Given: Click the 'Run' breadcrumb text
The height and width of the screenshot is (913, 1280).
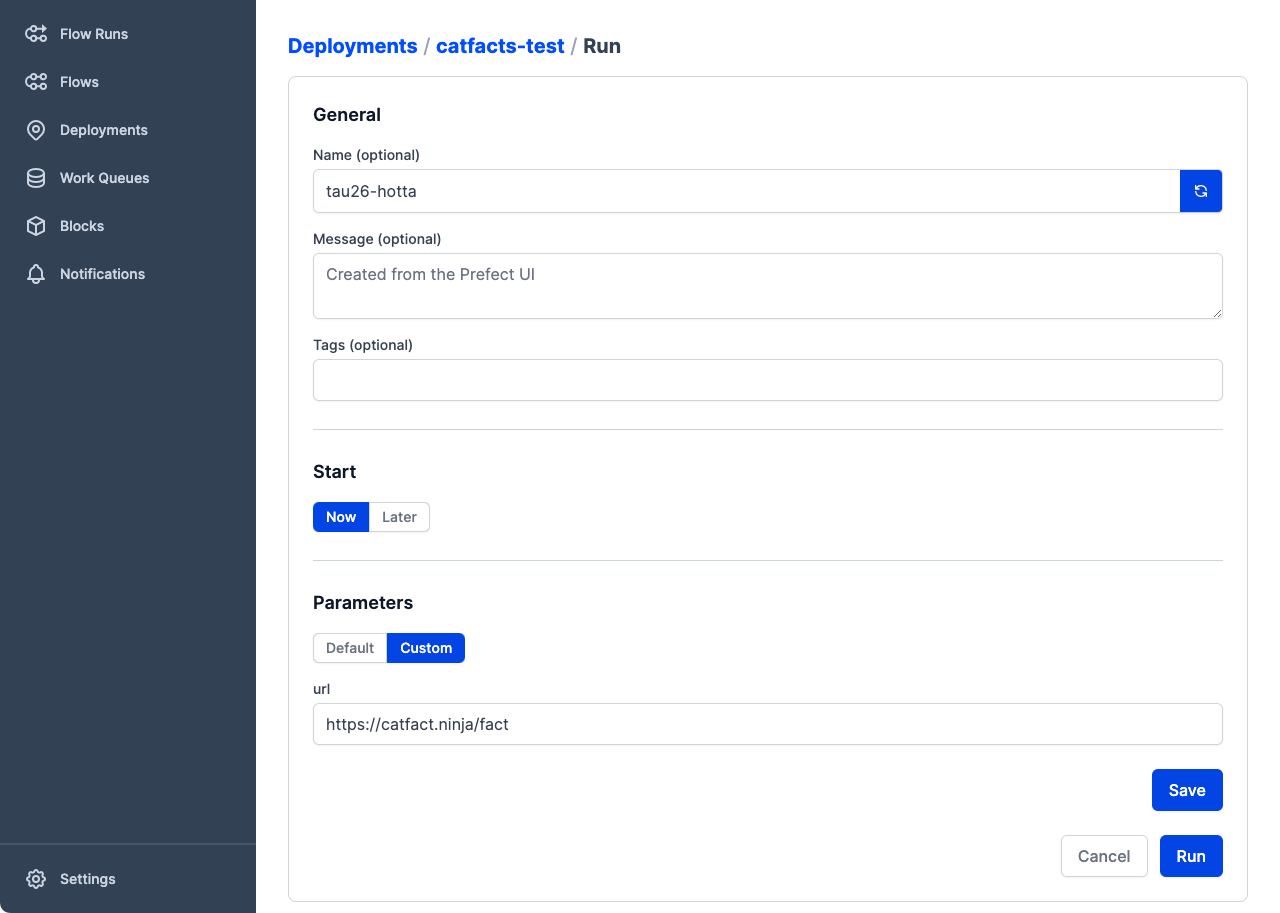Looking at the screenshot, I should click(602, 46).
